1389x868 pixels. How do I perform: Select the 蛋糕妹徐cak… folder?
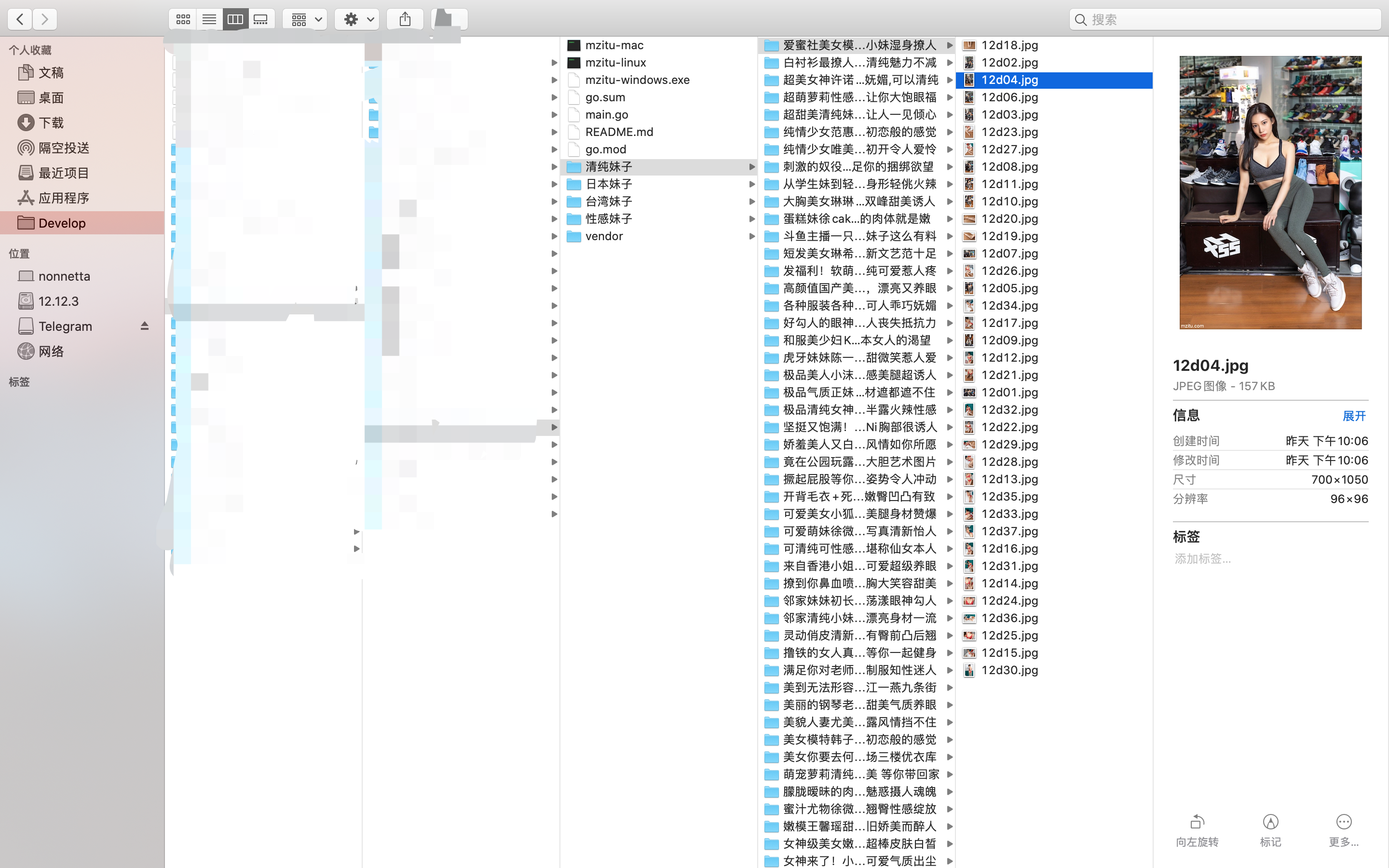pyautogui.click(x=856, y=219)
